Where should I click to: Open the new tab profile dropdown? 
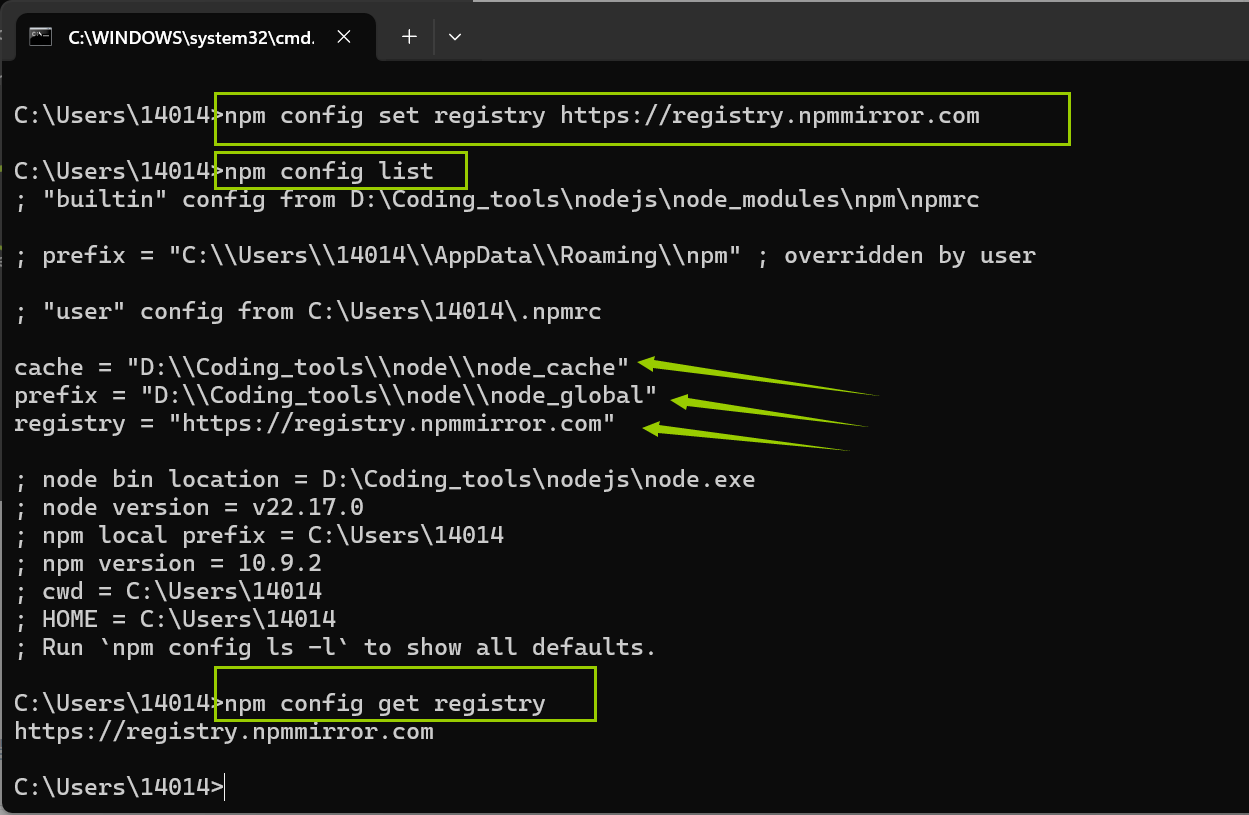[455, 37]
